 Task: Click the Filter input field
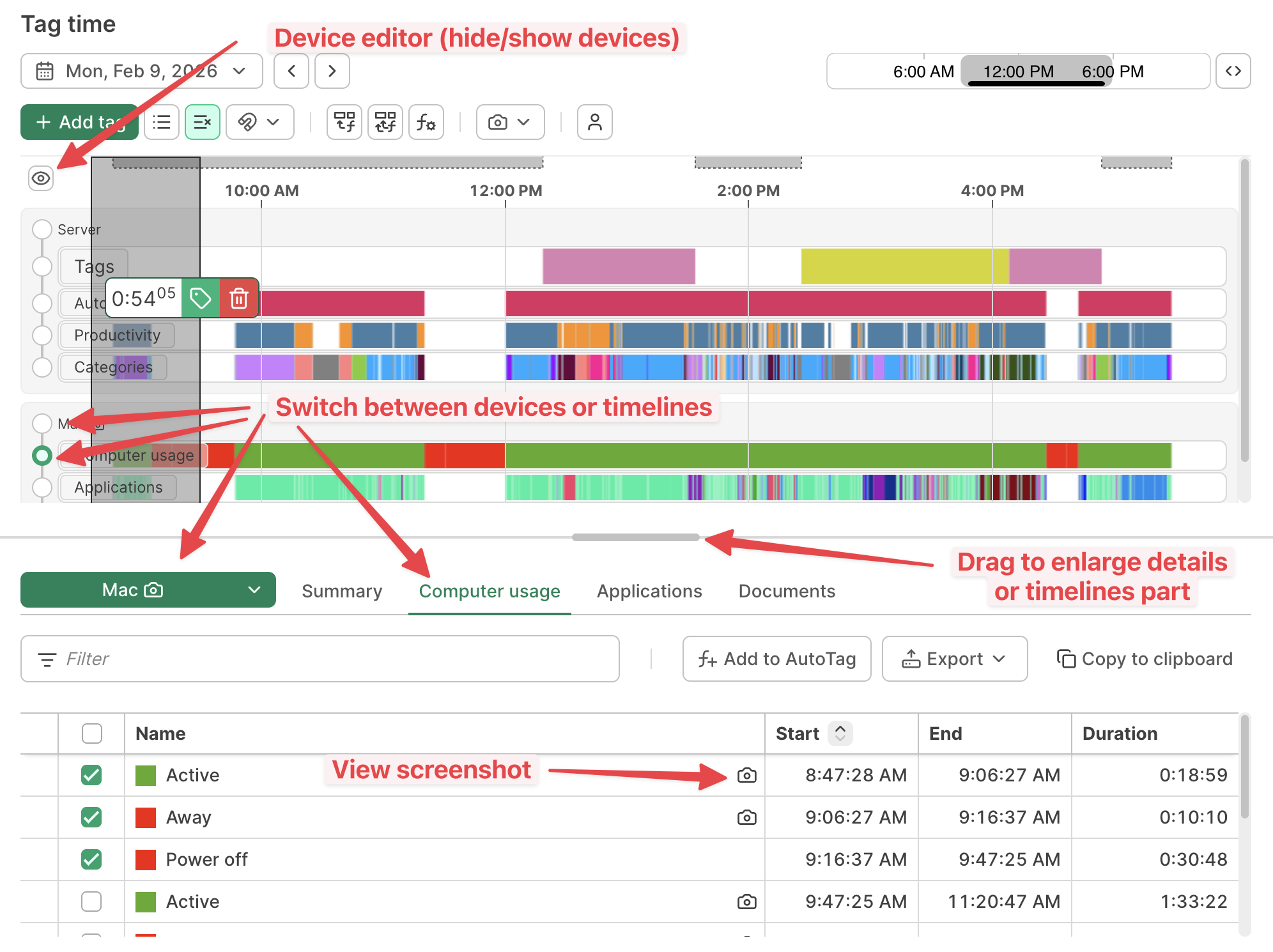[x=320, y=659]
